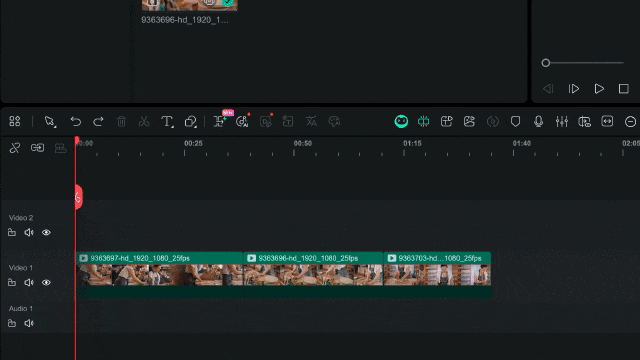The height and width of the screenshot is (360, 640).
Task: Click the dimmed play-frame icon with red dot
Action: click(x=266, y=121)
